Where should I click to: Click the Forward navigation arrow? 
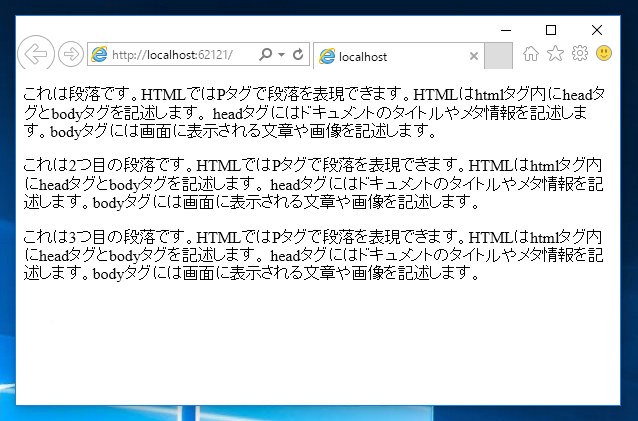click(71, 54)
